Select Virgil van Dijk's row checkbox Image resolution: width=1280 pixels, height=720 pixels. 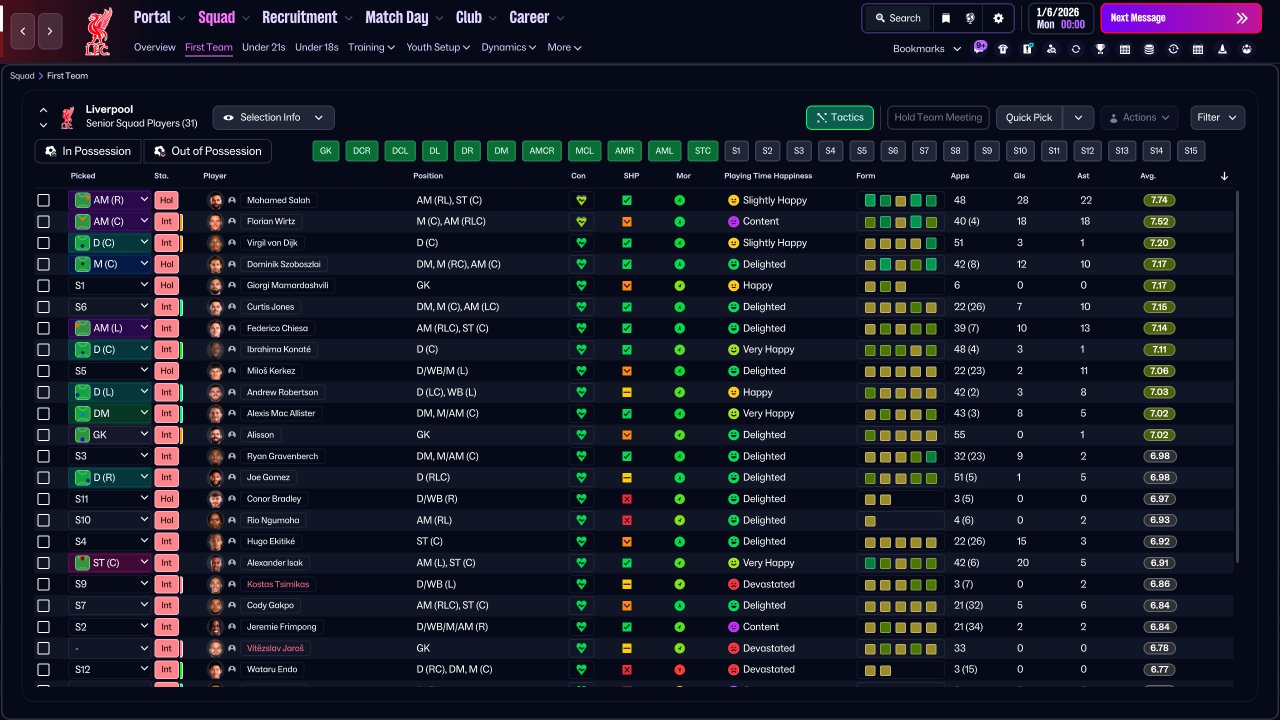click(x=43, y=243)
